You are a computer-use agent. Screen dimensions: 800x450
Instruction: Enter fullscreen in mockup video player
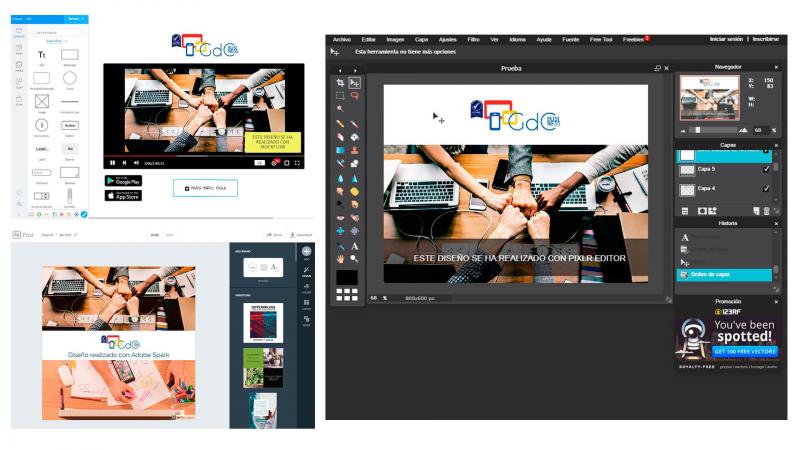coord(297,163)
